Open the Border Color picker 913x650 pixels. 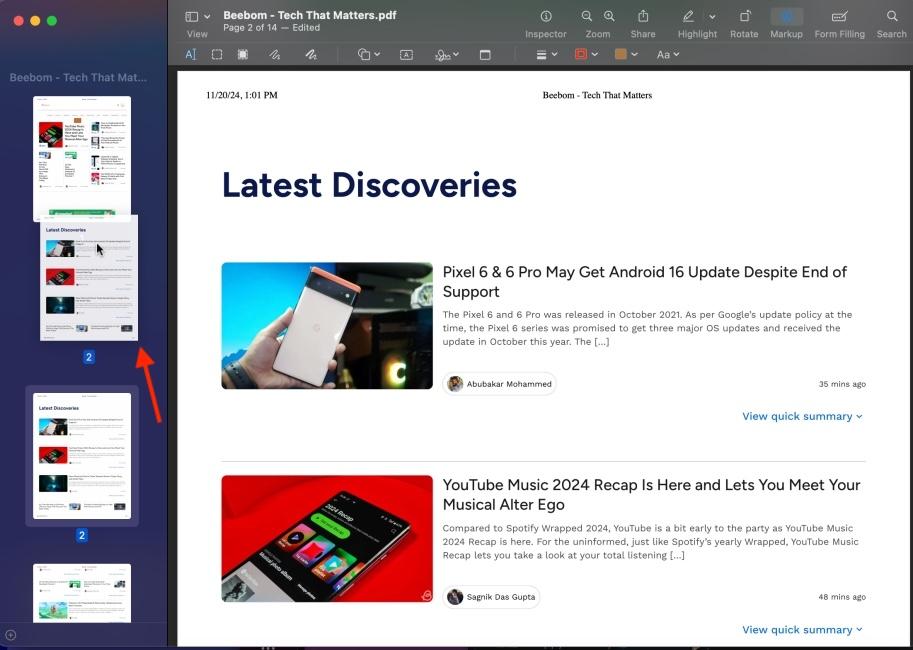(x=586, y=54)
